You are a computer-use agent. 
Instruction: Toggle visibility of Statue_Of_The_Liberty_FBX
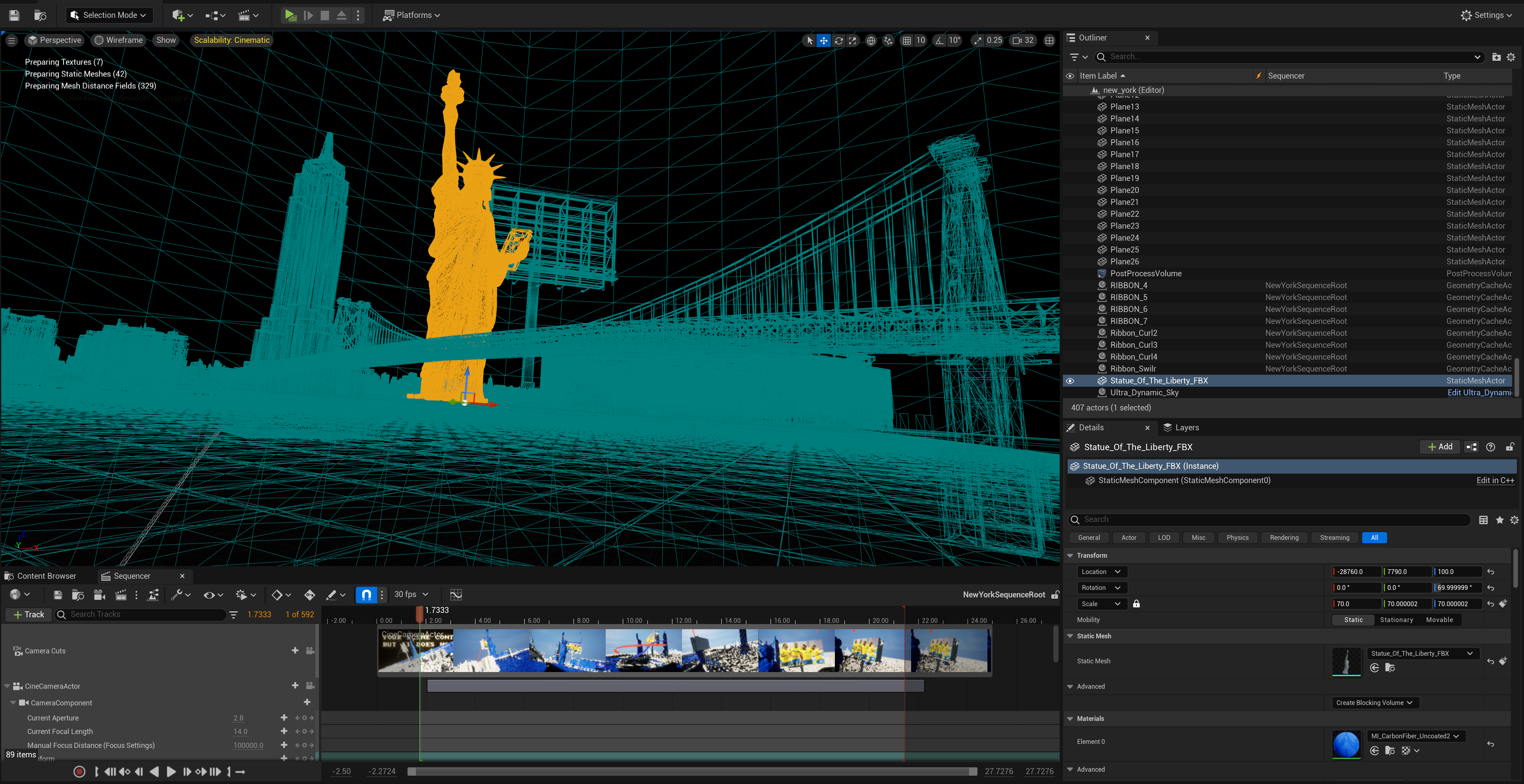1070,381
